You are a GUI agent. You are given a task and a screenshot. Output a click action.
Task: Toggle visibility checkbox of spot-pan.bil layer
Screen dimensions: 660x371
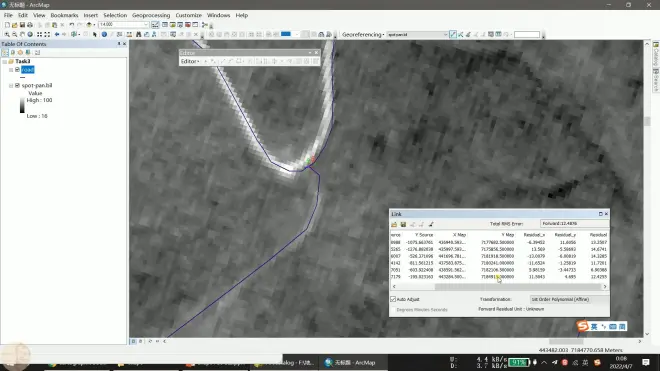17,85
